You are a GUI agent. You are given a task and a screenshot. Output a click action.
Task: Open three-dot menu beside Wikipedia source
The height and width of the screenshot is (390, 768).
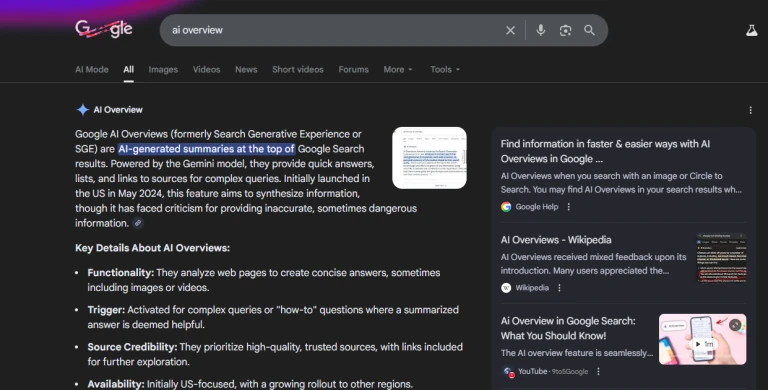tap(559, 288)
